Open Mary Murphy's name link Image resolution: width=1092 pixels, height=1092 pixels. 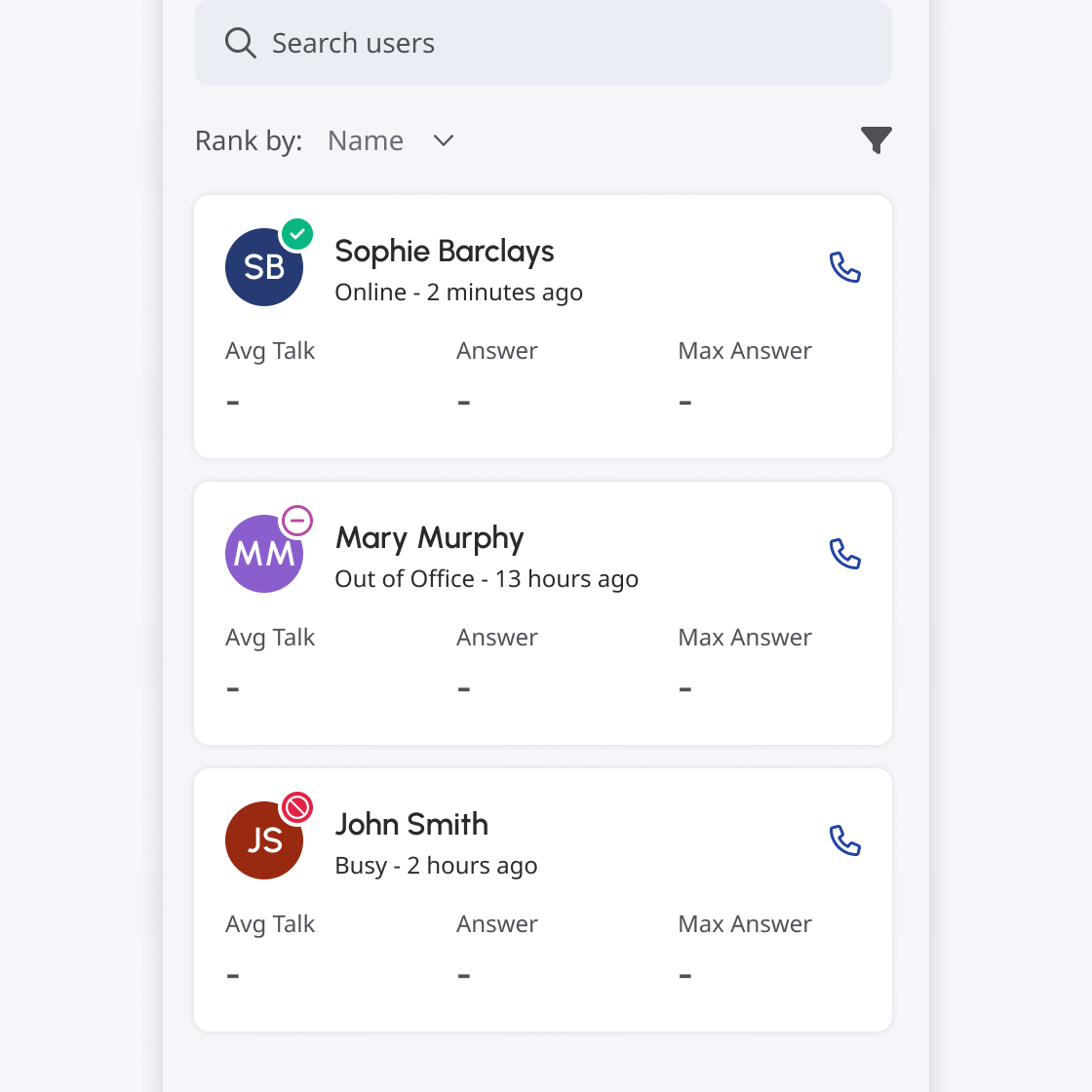click(429, 538)
